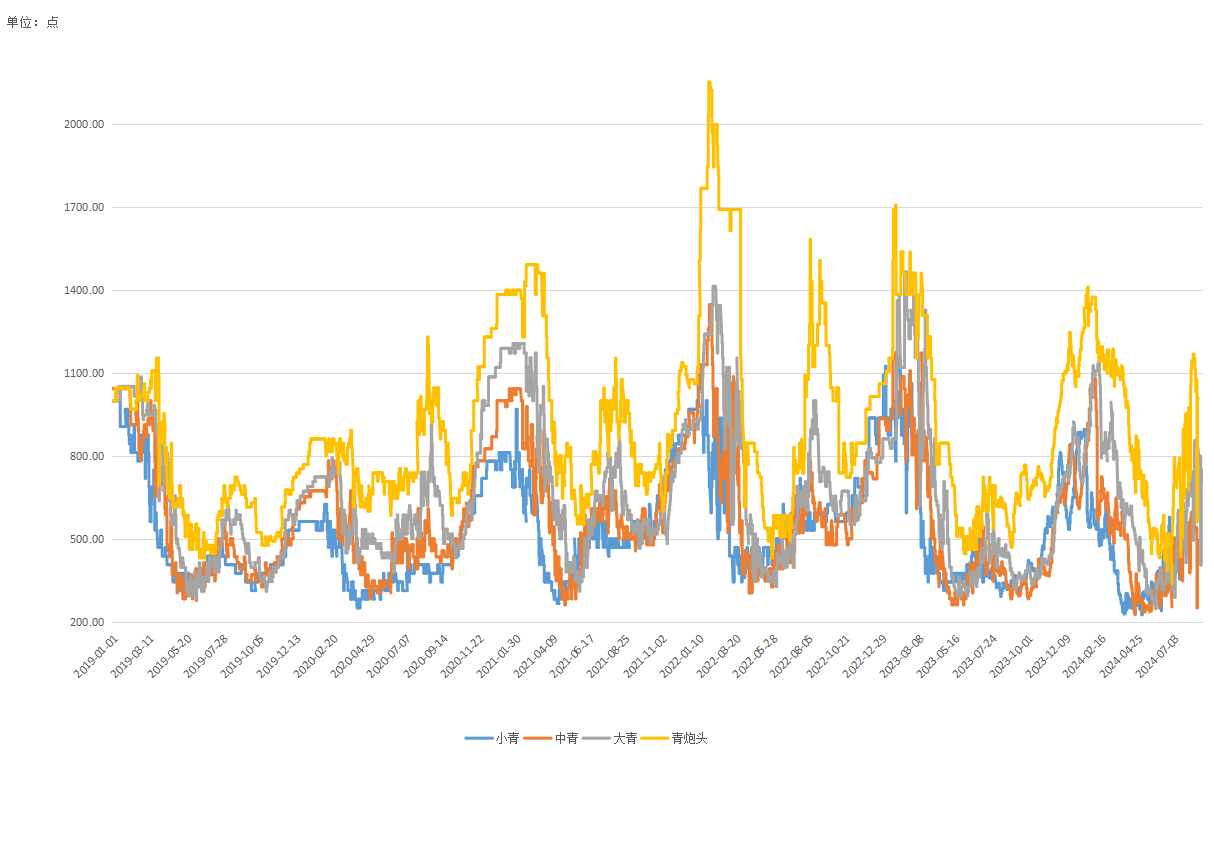
Task: Click the gray legend swatch for 大青
Action: tap(597, 739)
